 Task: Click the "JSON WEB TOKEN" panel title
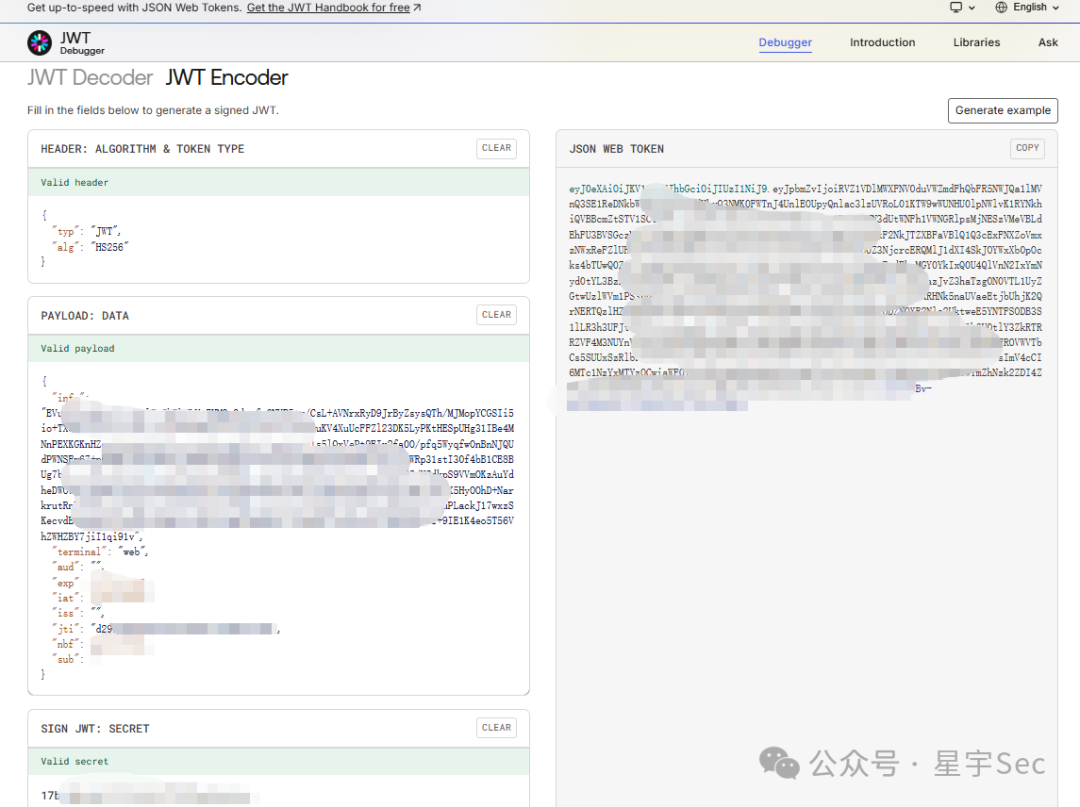pos(616,149)
